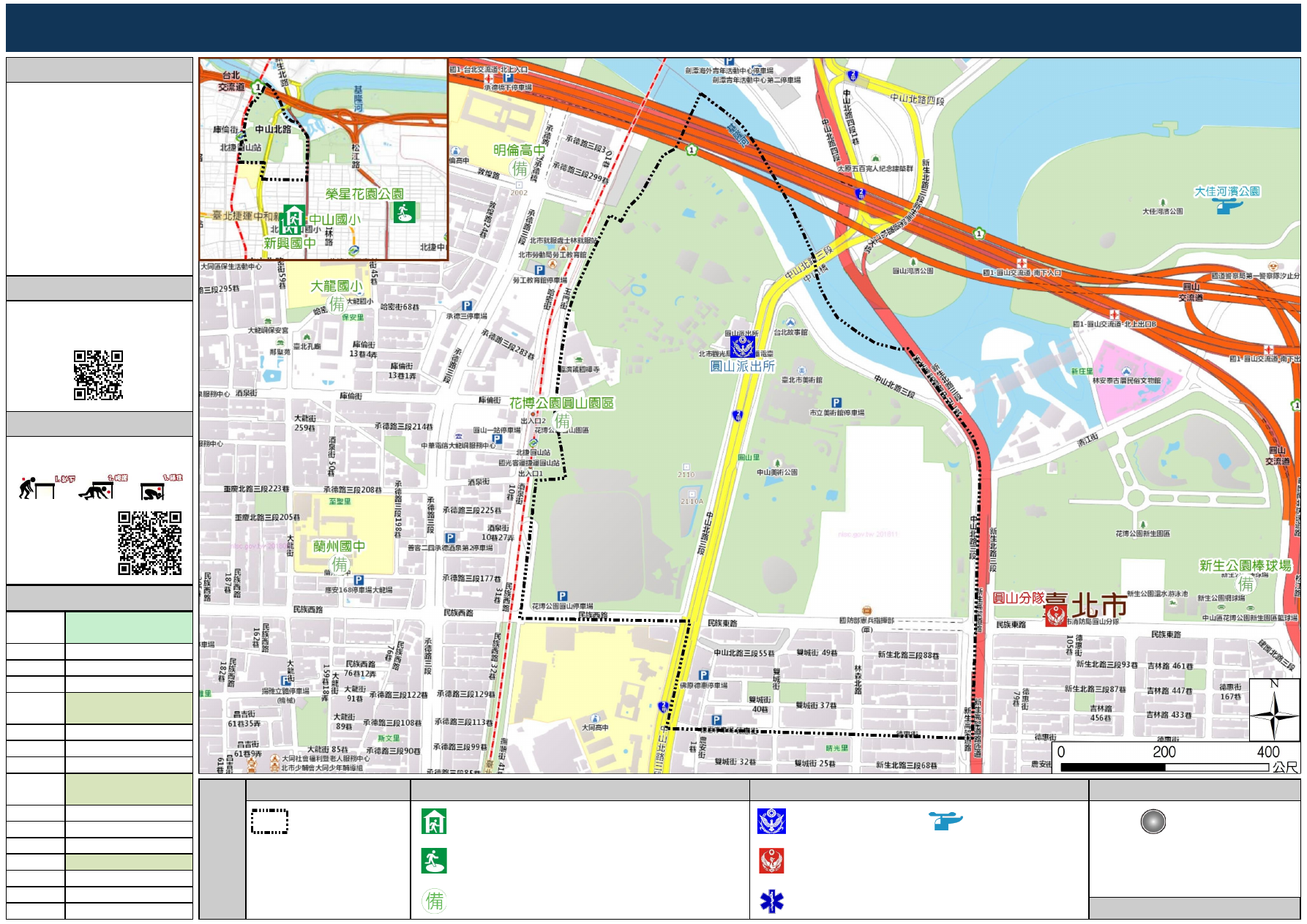Click the blue star-of-life medical legend icon

coord(771,901)
